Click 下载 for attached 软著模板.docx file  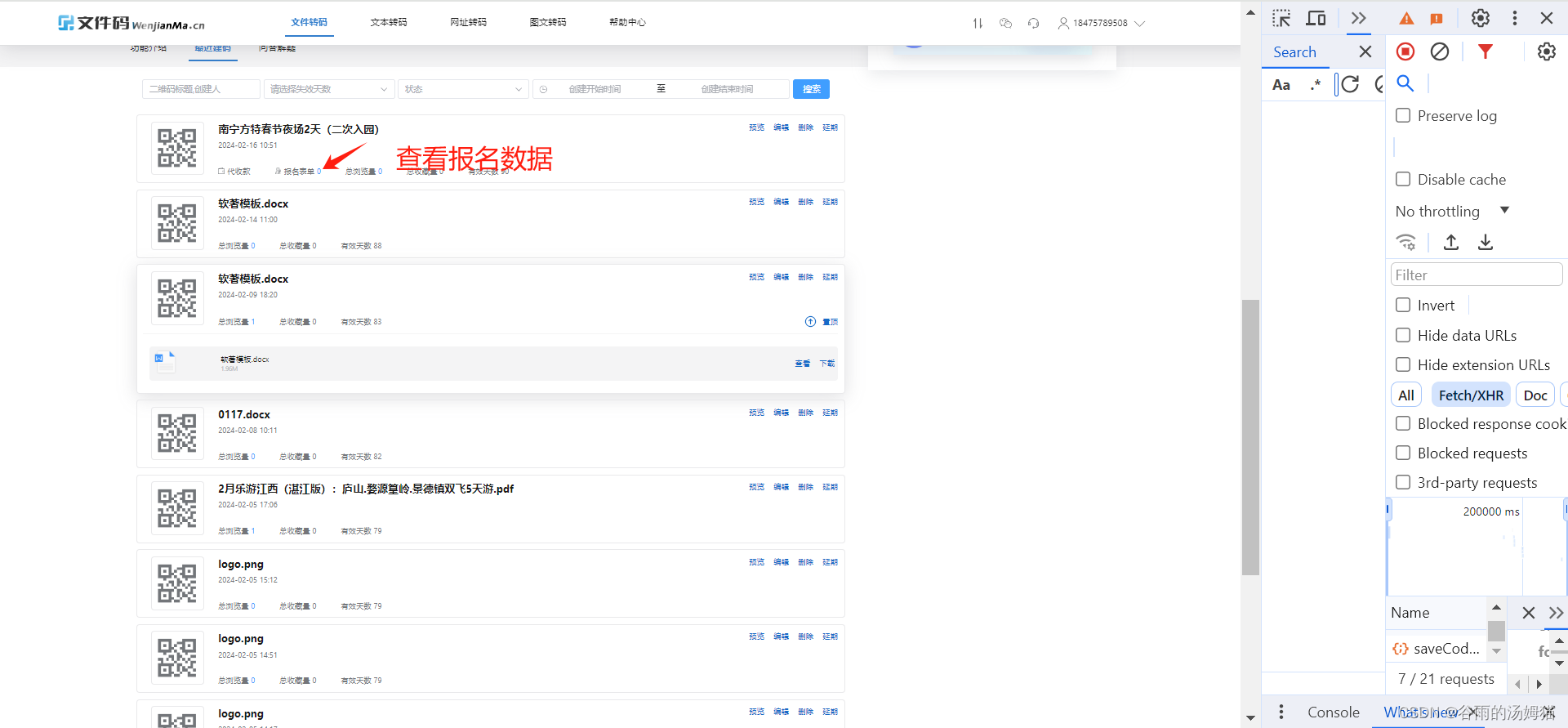tap(827, 364)
